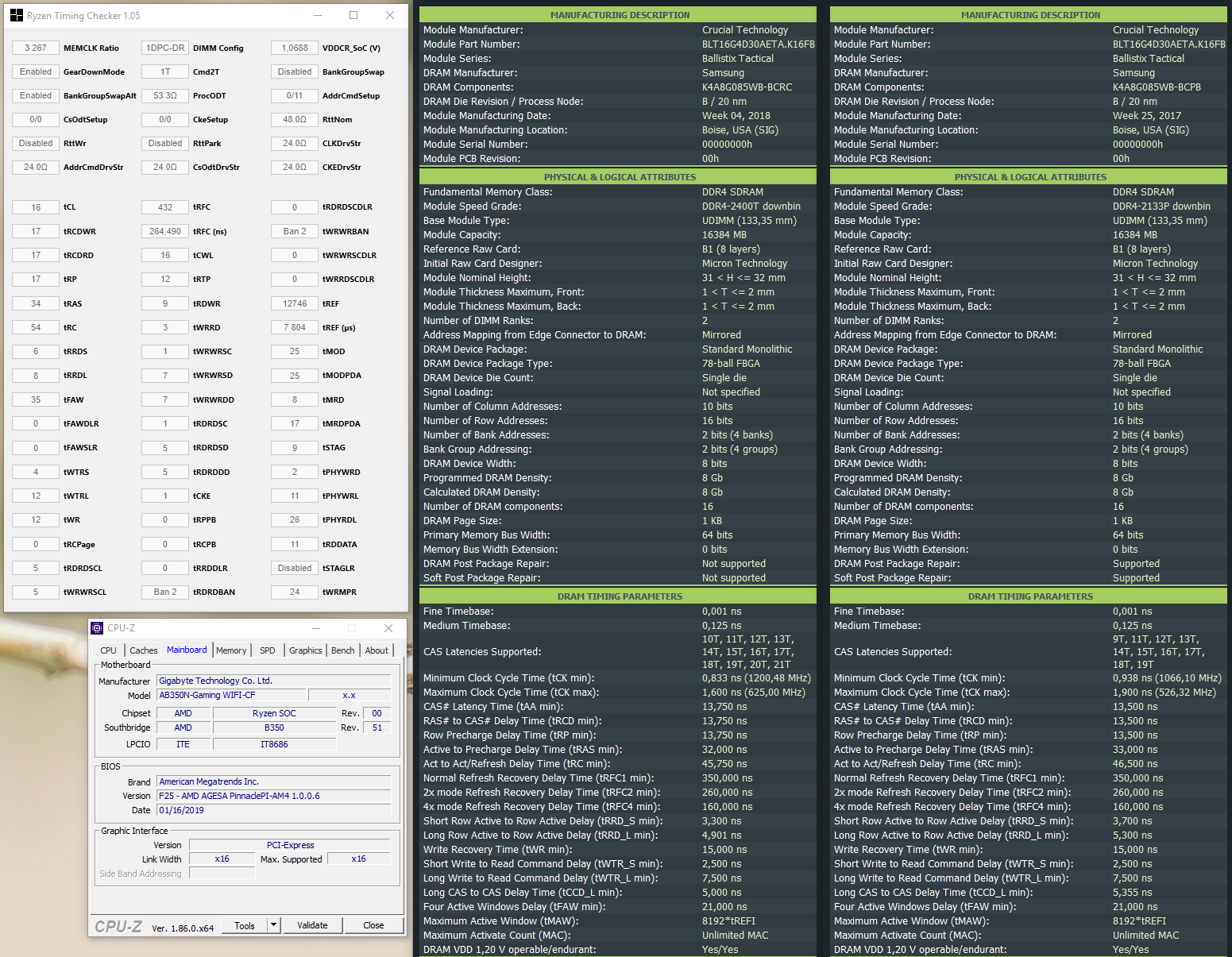The height and width of the screenshot is (957, 1232).
Task: Click the Tools button in CPU-Z
Action: click(245, 925)
